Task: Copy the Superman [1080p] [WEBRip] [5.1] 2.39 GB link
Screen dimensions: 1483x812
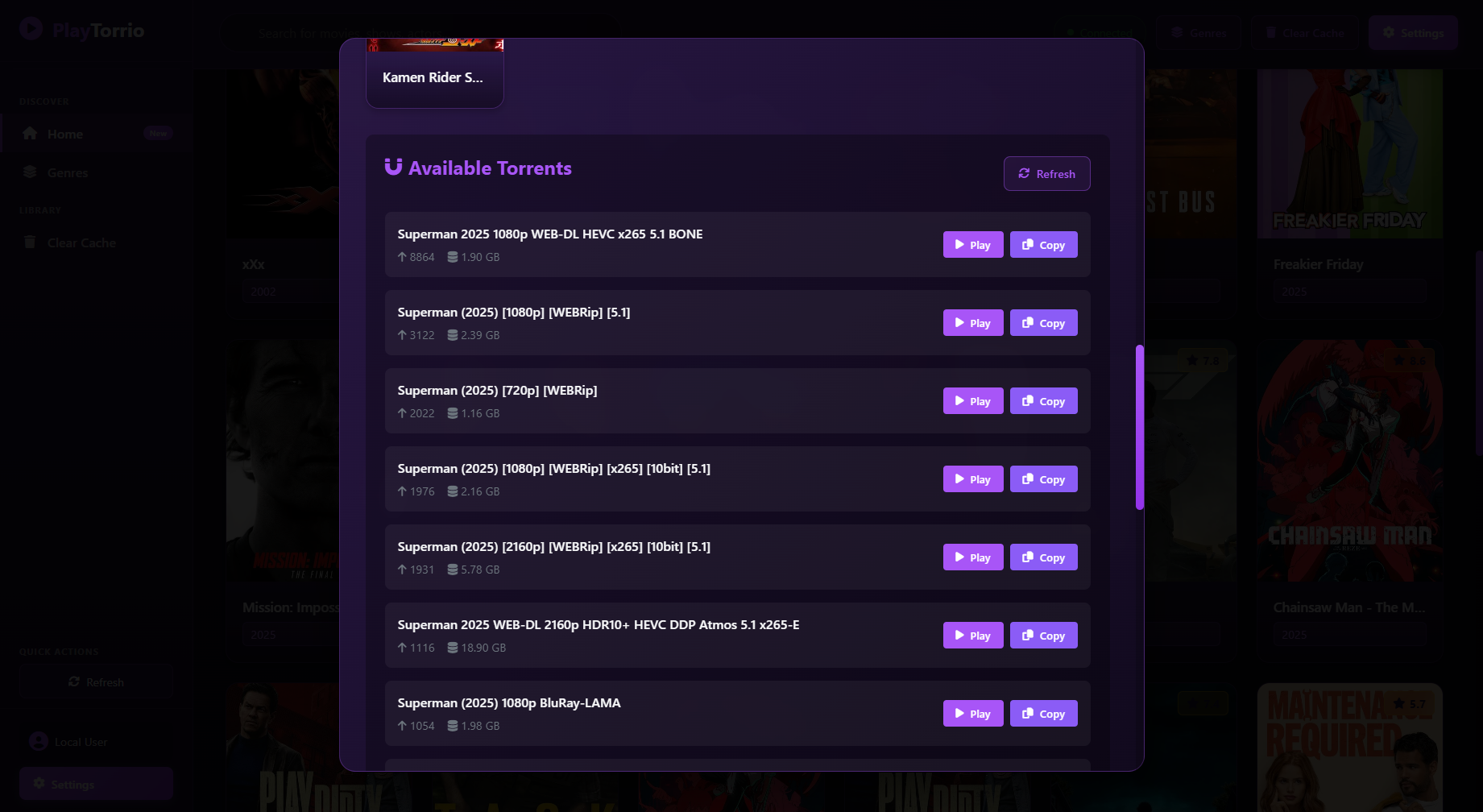Action: pyautogui.click(x=1043, y=323)
